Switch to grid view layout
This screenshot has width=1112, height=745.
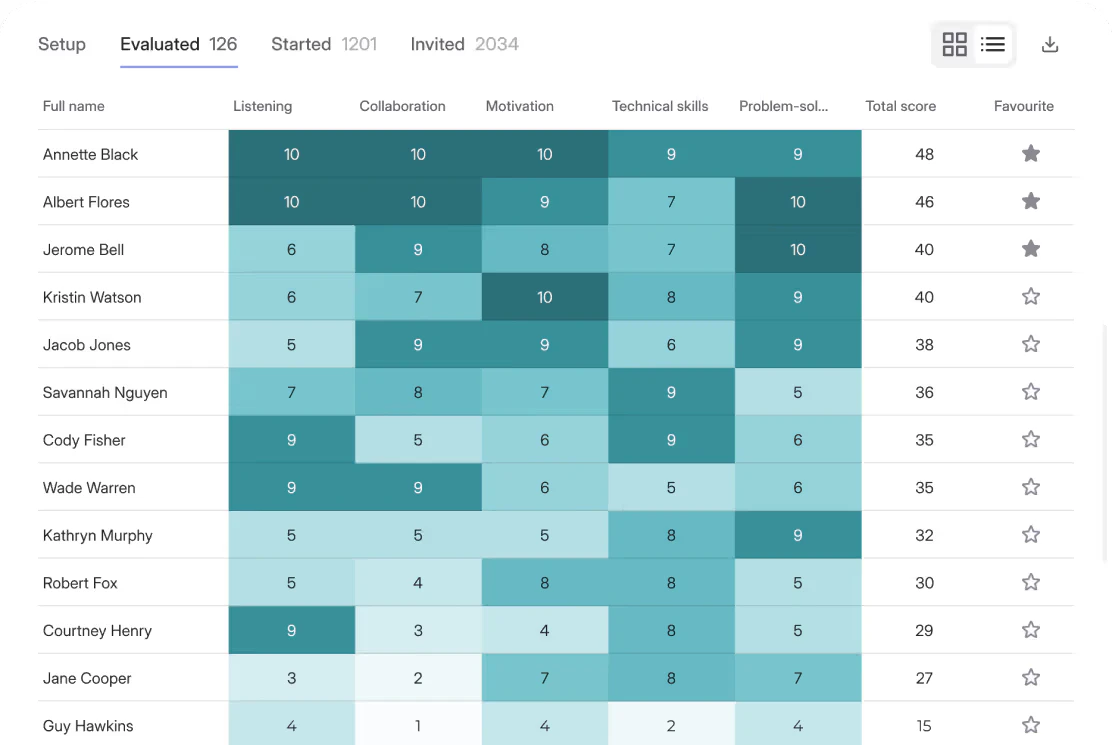coord(955,44)
